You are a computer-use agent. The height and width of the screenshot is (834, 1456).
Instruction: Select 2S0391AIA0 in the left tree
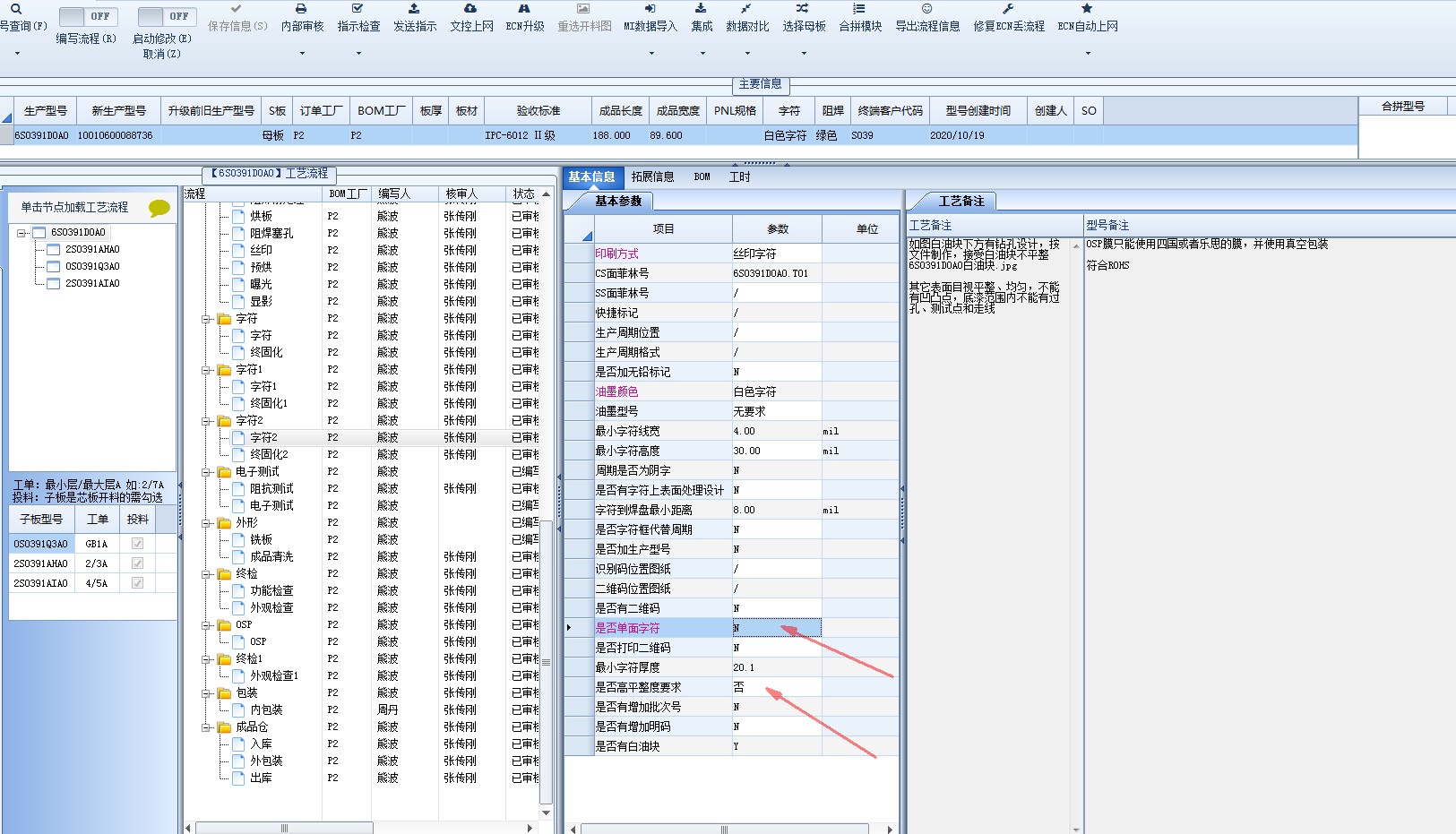91,283
